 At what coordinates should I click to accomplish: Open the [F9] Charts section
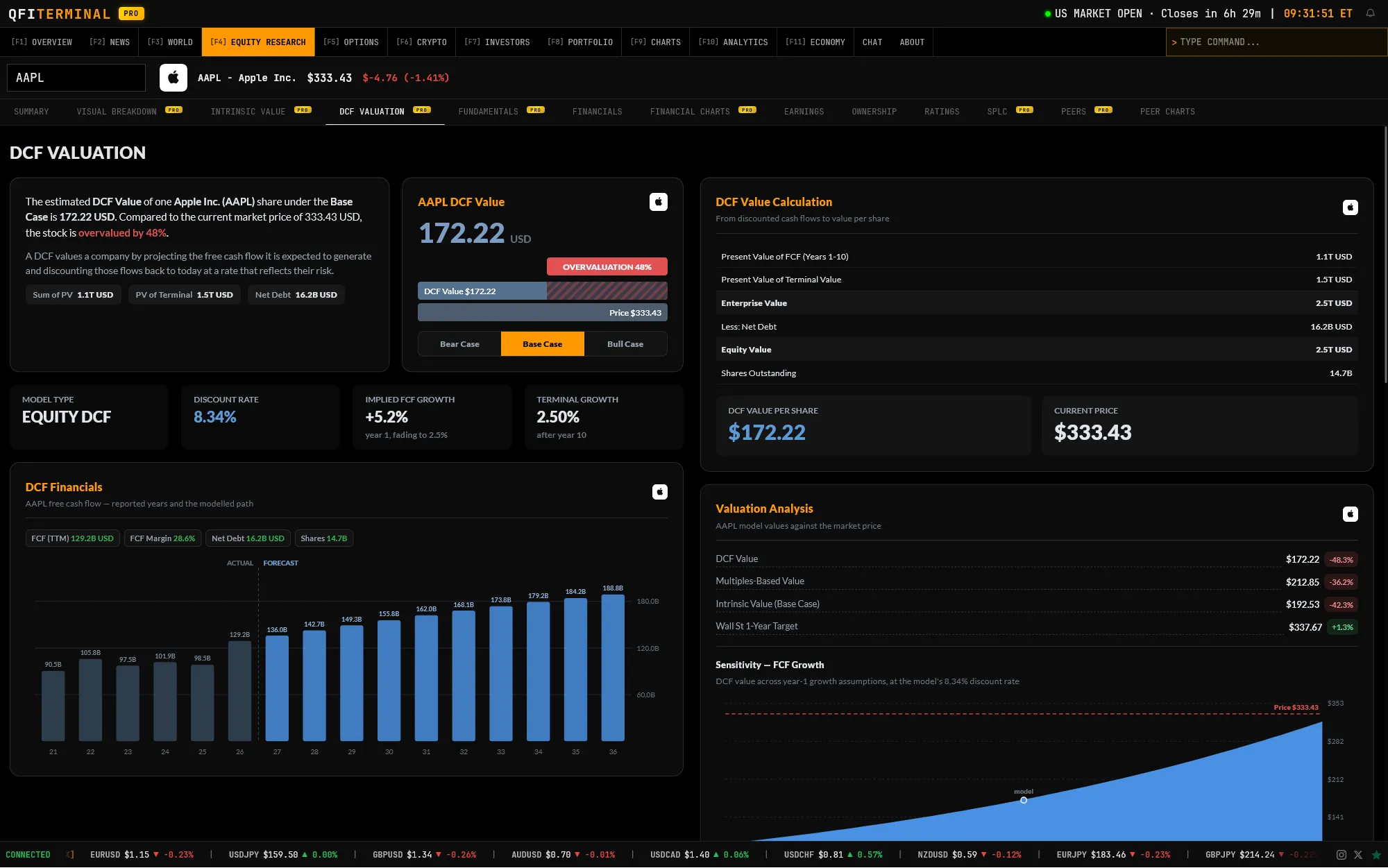[656, 42]
